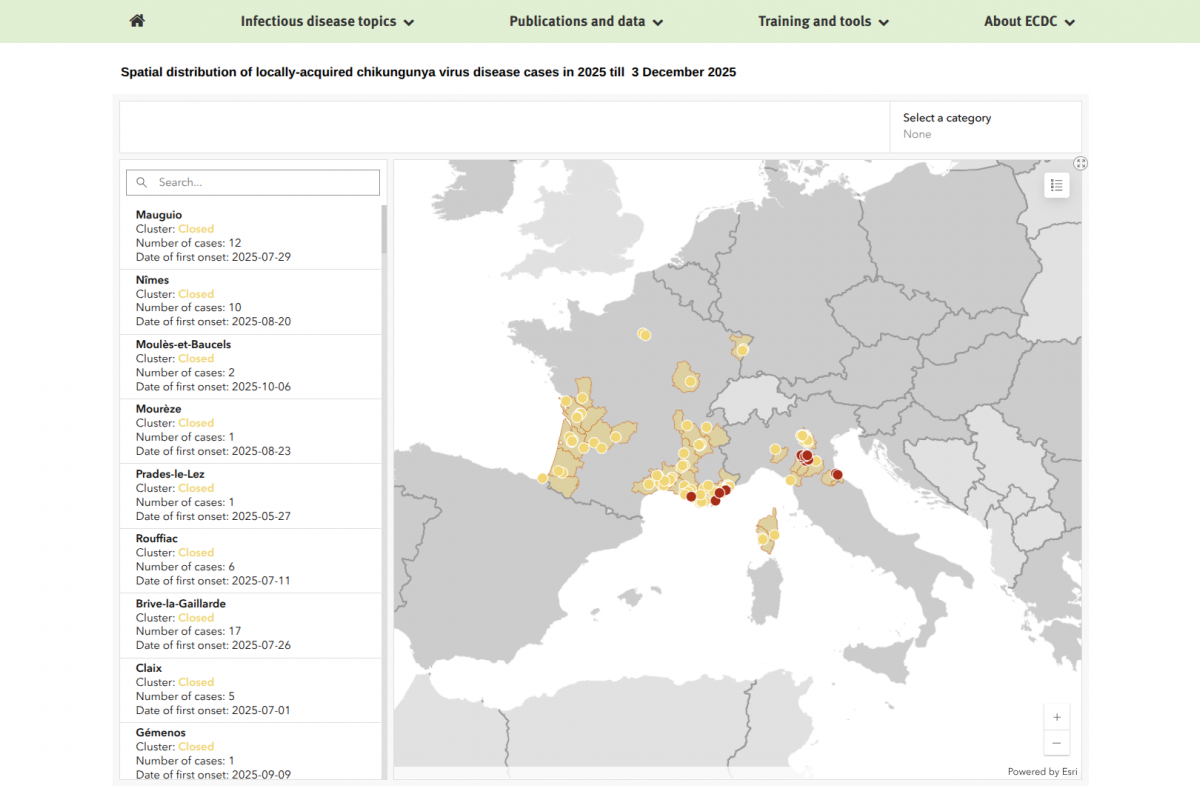Zoom in using the plus icon on the map
The image size is (1200, 800).
(1056, 716)
